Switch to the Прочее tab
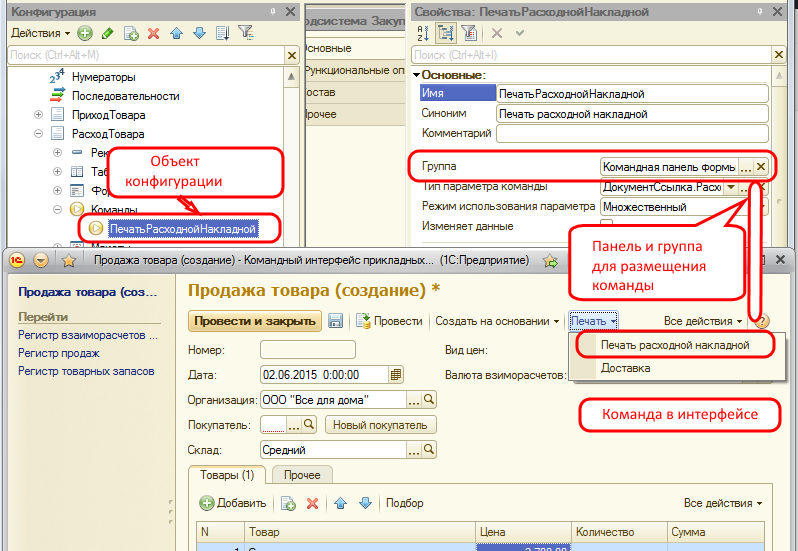Image resolution: width=798 pixels, height=551 pixels. [x=302, y=475]
